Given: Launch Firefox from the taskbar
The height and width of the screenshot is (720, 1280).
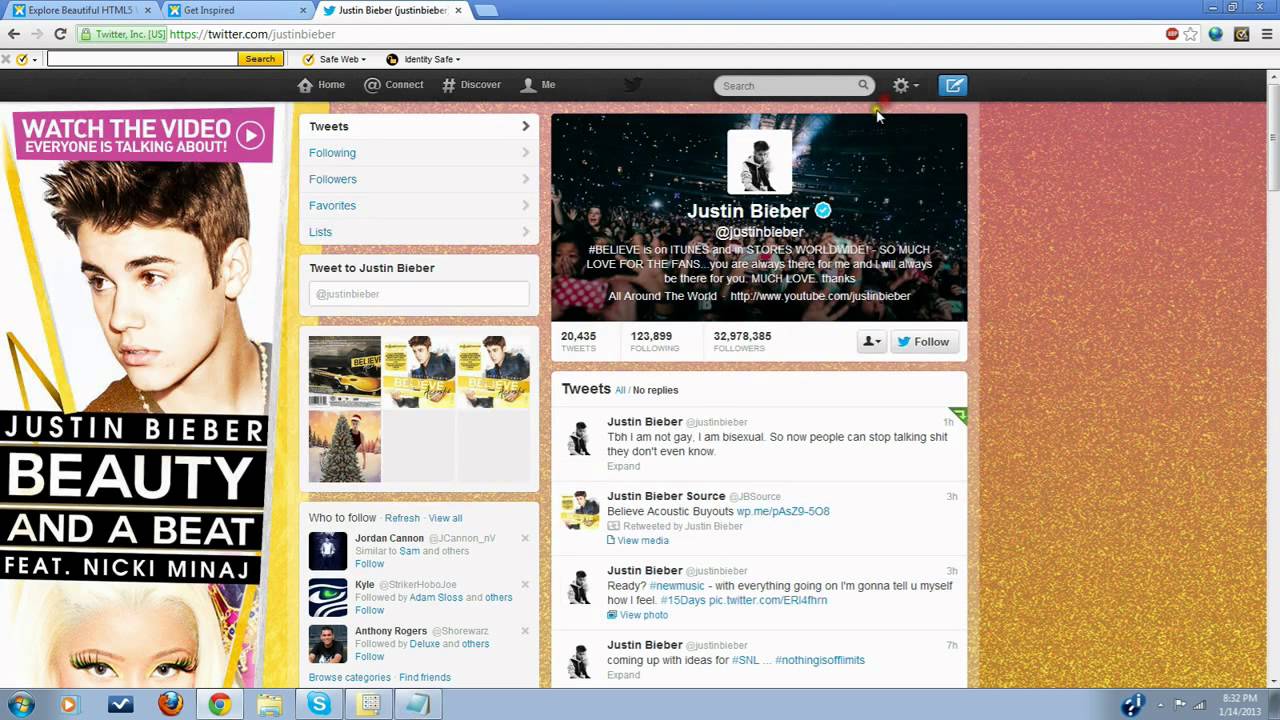Looking at the screenshot, I should [x=171, y=704].
